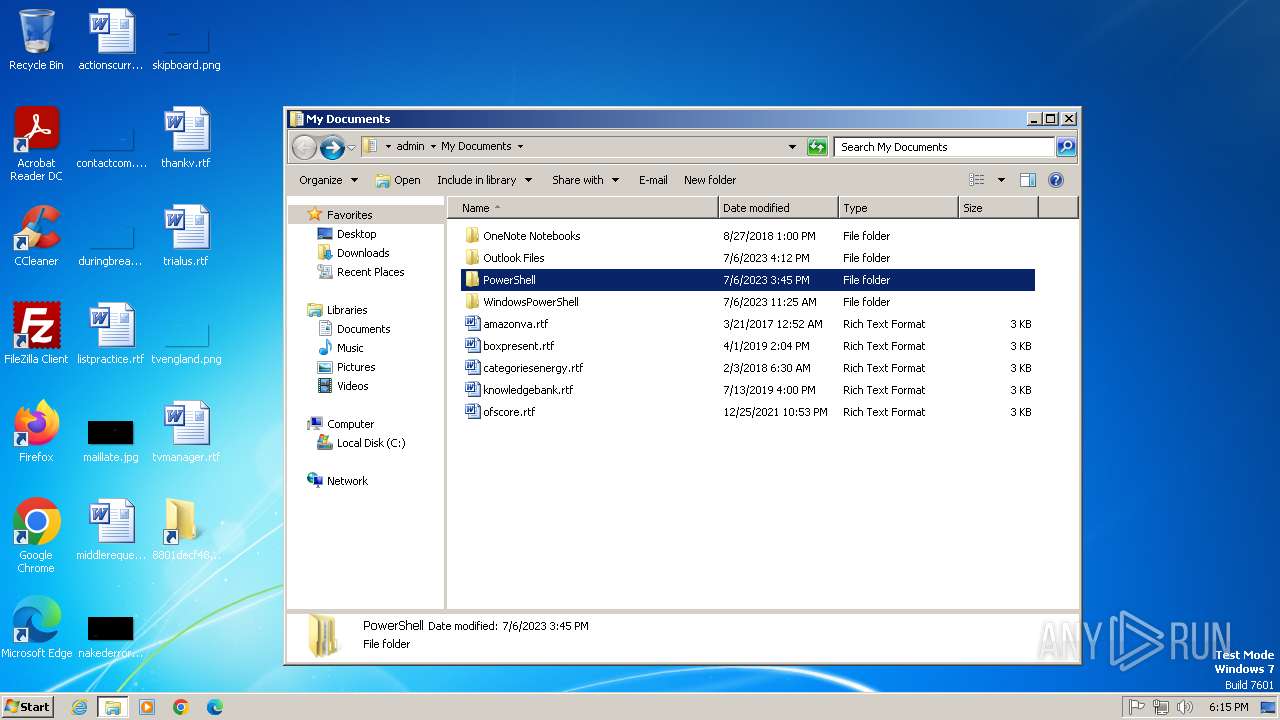The width and height of the screenshot is (1280, 720).
Task: Expand the admin breadcrumb arrow
Action: pyautogui.click(x=433, y=147)
